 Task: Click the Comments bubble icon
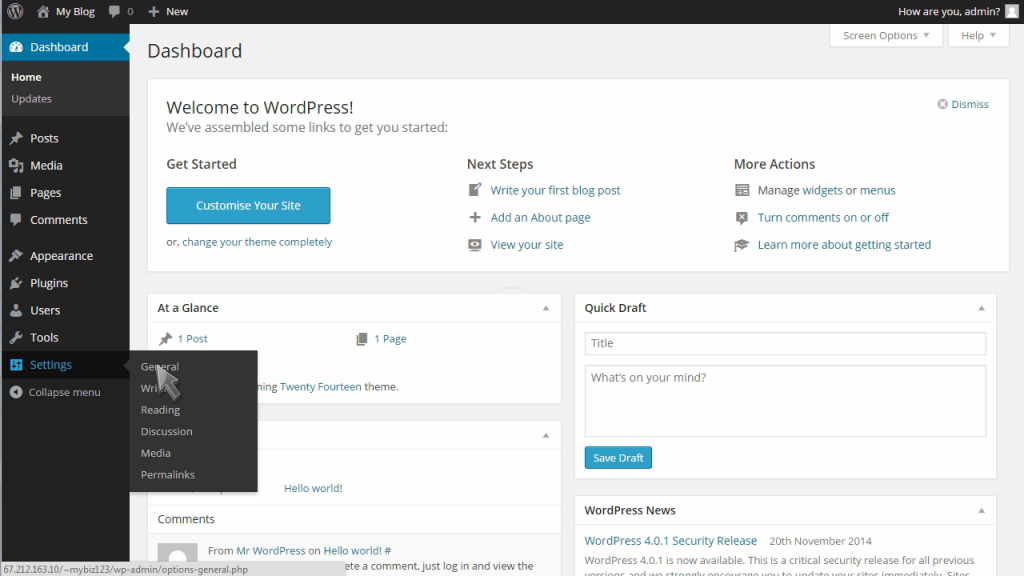coord(16,219)
